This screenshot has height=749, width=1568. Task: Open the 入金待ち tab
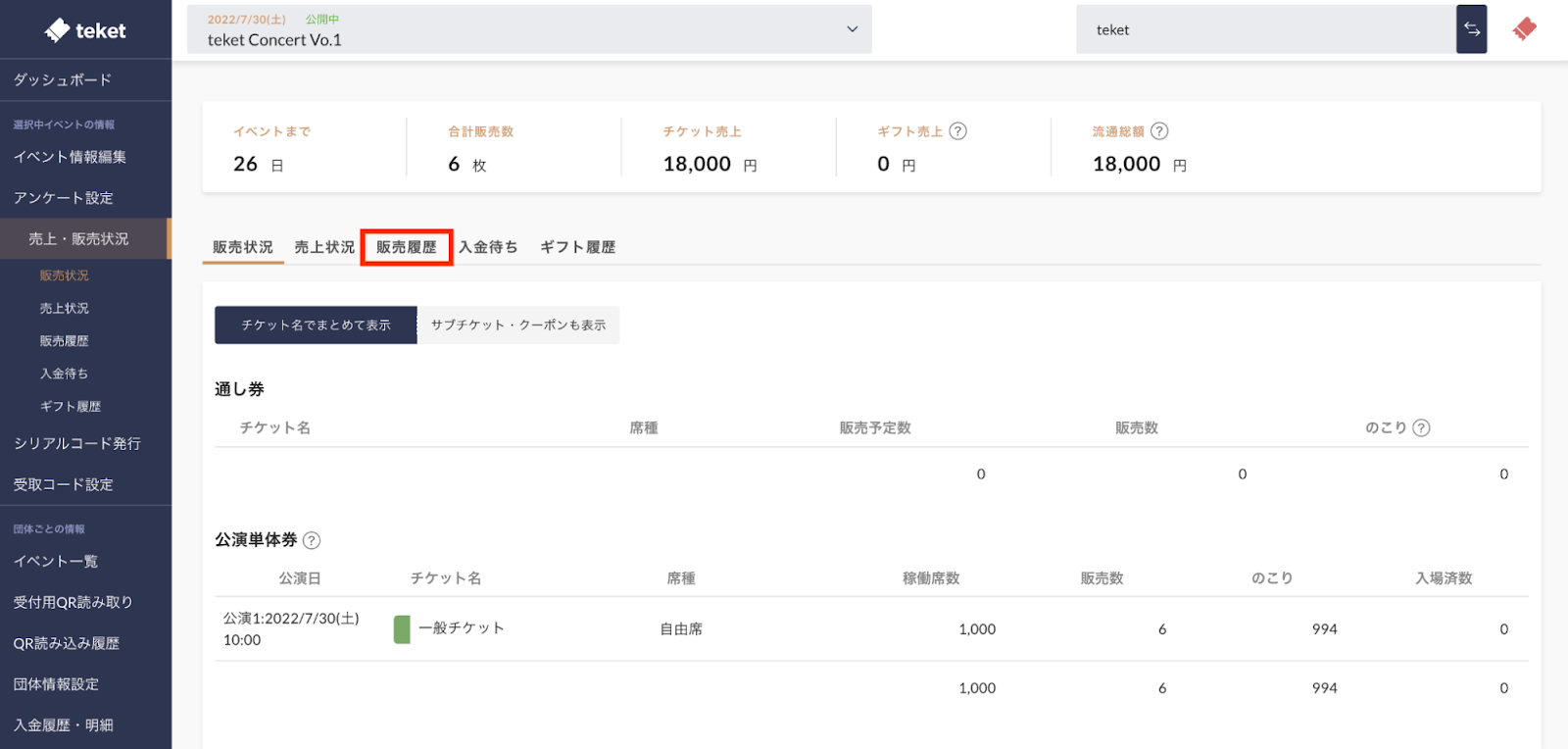488,247
